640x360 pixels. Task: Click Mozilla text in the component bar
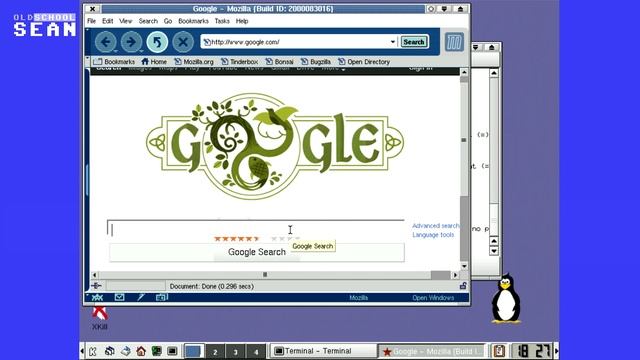point(358,298)
